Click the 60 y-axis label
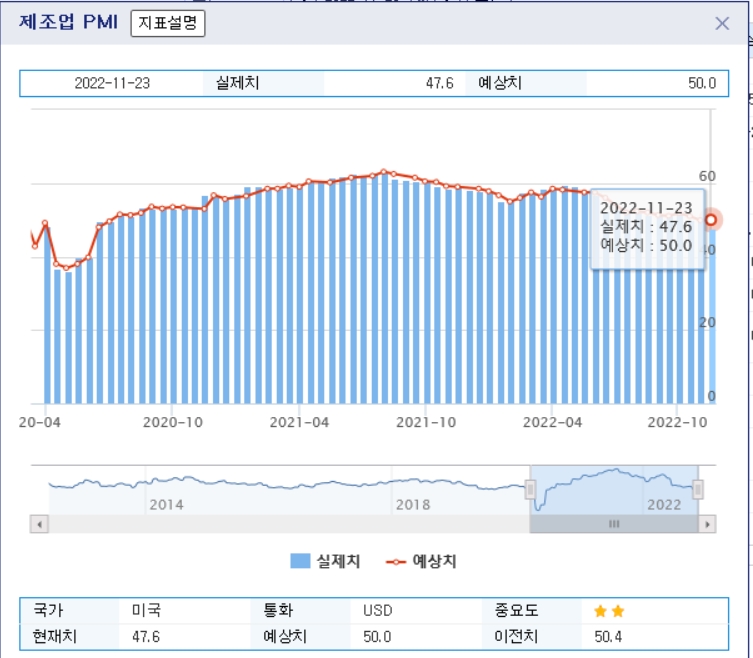The height and width of the screenshot is (658, 753). (x=707, y=176)
